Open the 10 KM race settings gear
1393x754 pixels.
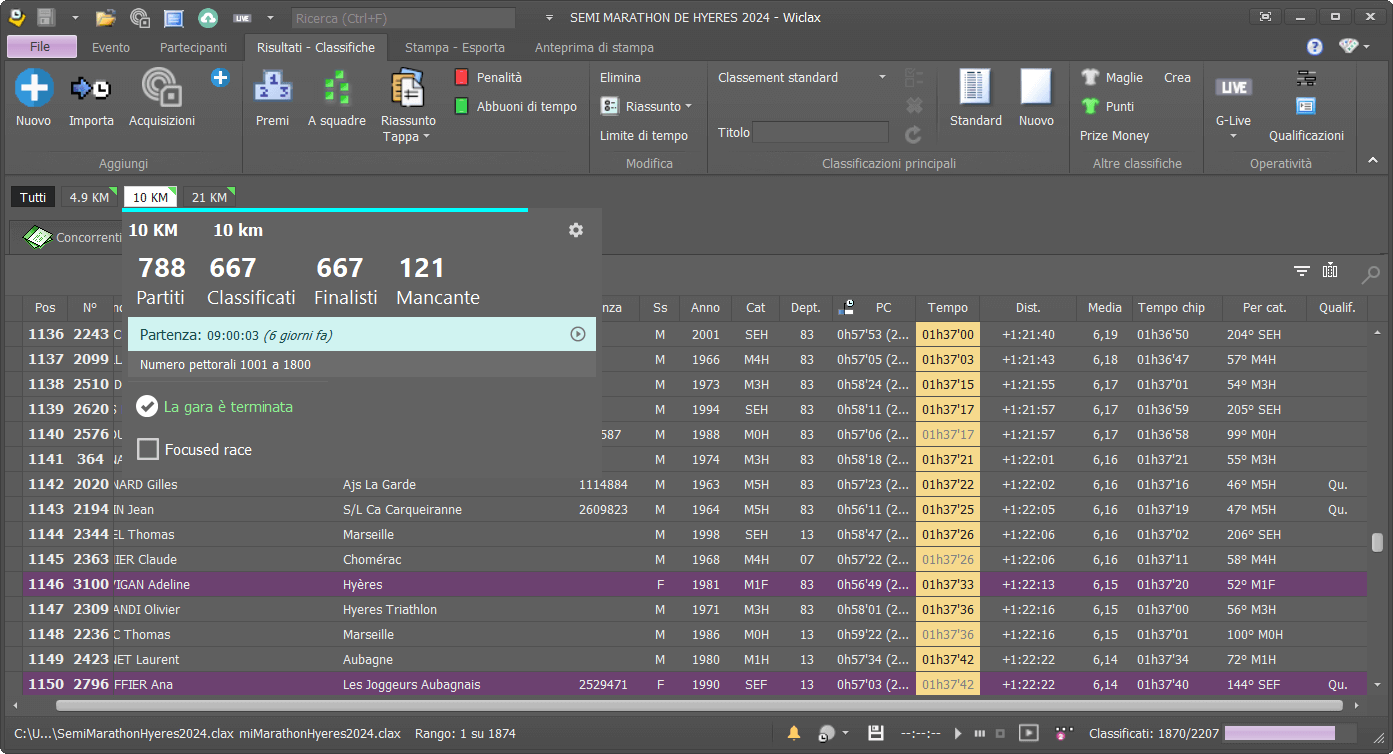(575, 230)
